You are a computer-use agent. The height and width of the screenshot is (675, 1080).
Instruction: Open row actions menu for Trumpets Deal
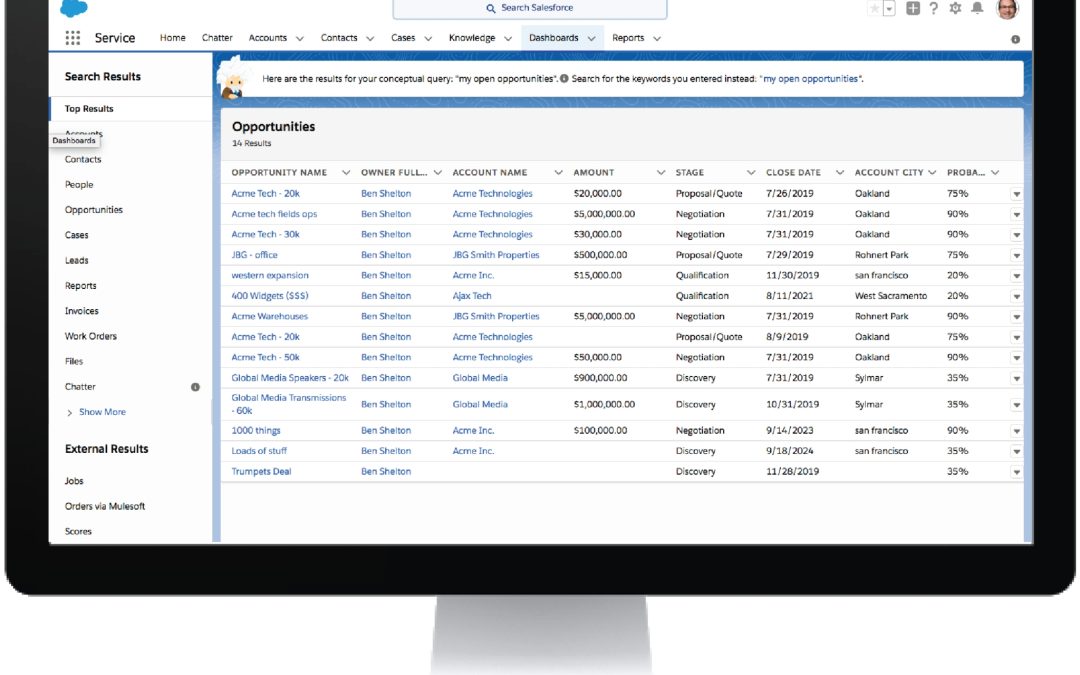click(x=1017, y=472)
